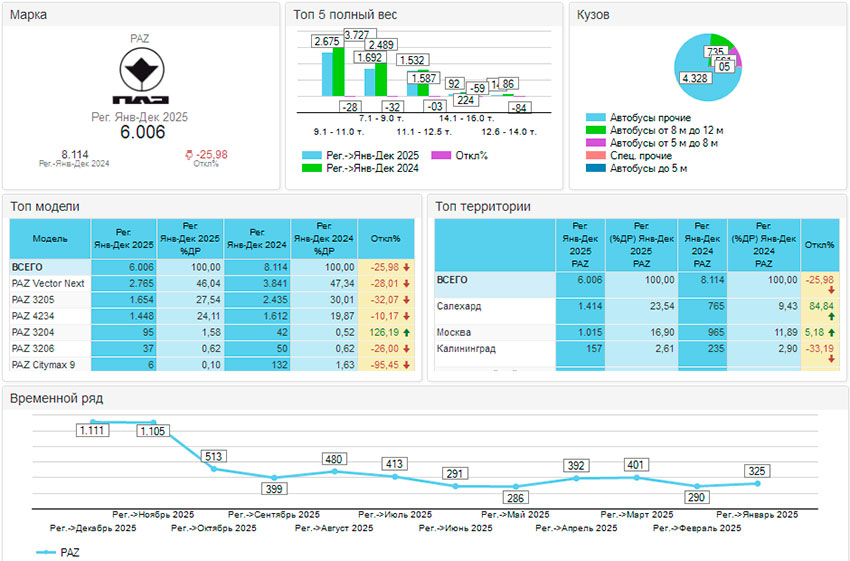This screenshot has width=850, height=561.
Task: Click the red down arrow in PAZ Vector Next row
Action: point(407,284)
